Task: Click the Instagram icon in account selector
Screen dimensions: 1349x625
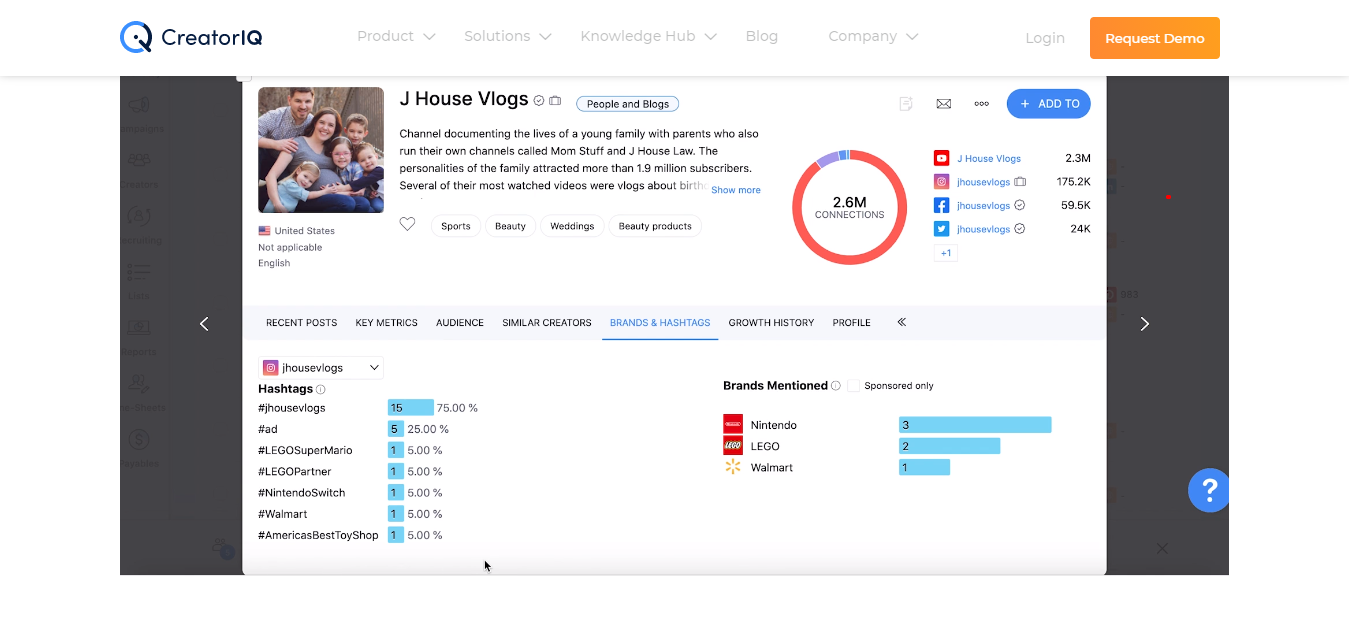Action: coord(270,368)
